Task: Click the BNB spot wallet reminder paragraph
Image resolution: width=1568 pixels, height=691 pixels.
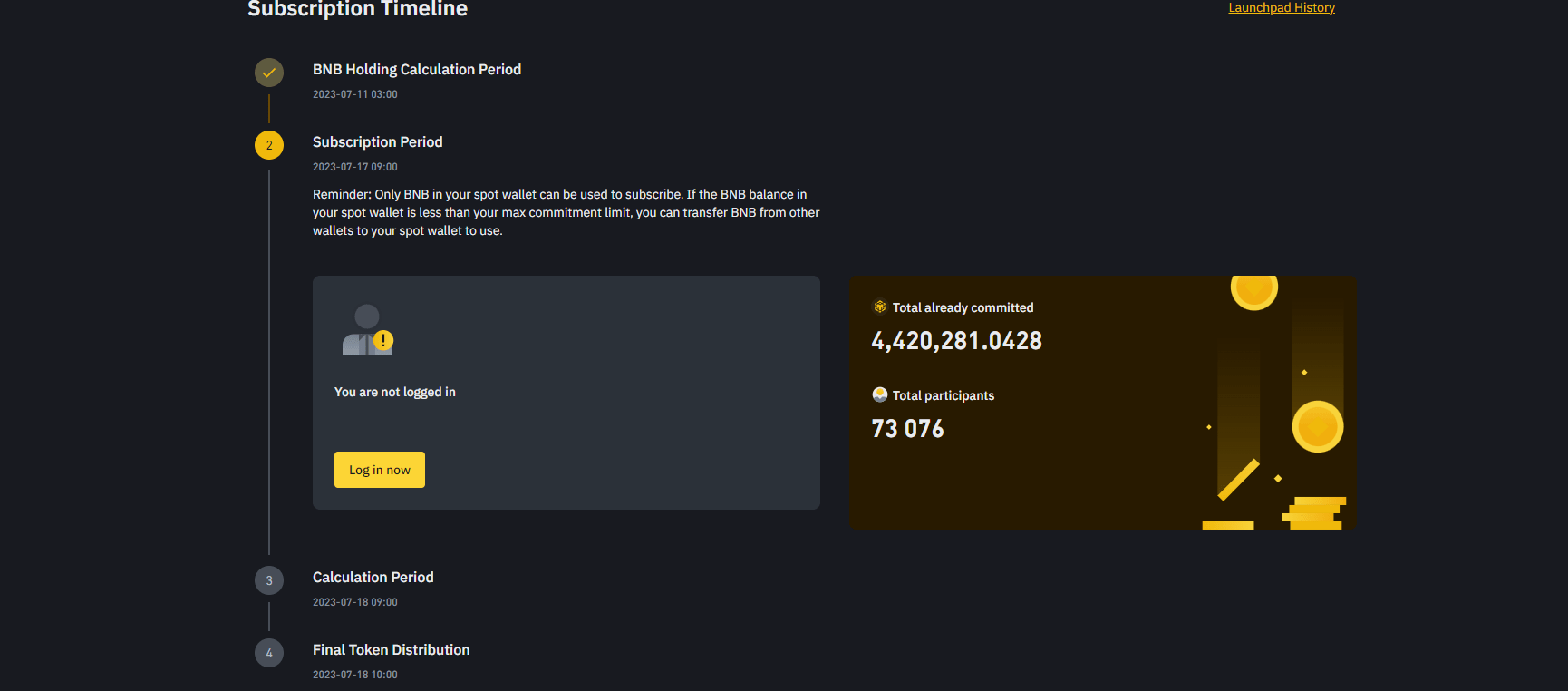Action: tap(566, 212)
